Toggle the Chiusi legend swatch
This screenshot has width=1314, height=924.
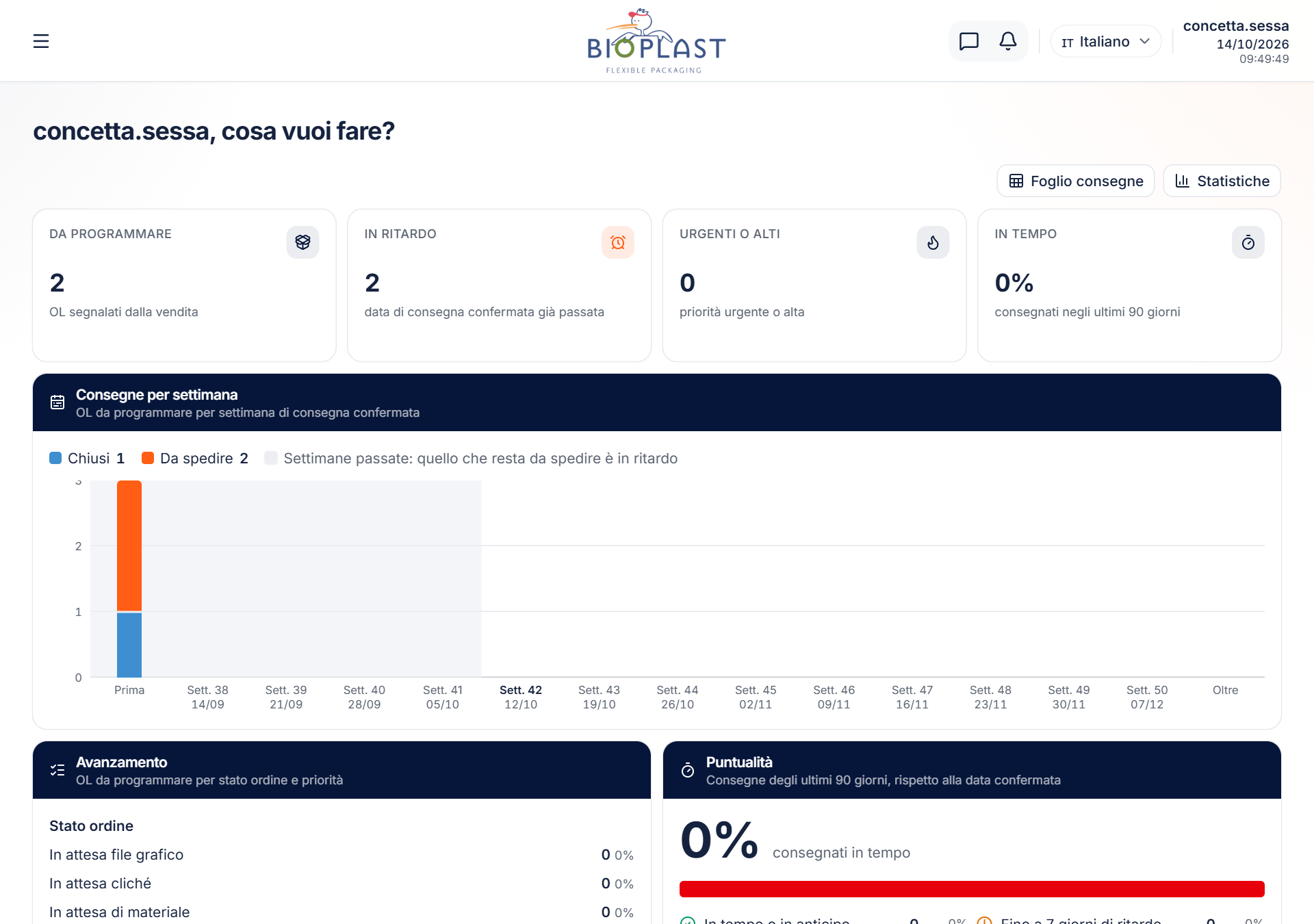[x=55, y=458]
